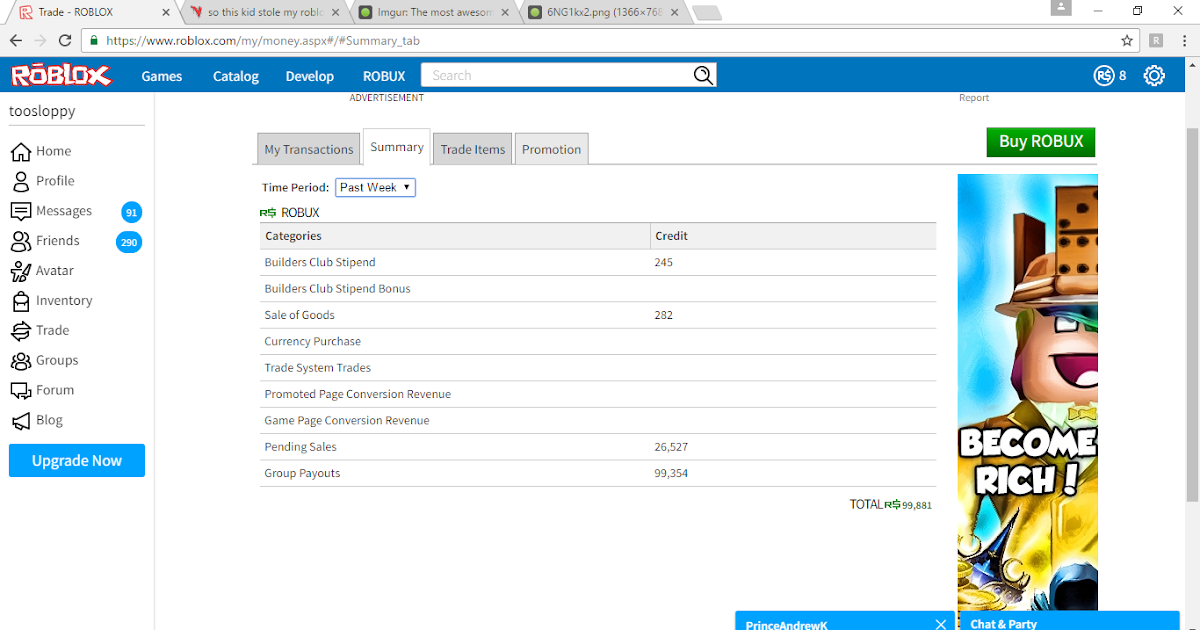Screen dimensions: 1200x630
Task: Open the ROBUX menu in header
Action: click(x=384, y=76)
